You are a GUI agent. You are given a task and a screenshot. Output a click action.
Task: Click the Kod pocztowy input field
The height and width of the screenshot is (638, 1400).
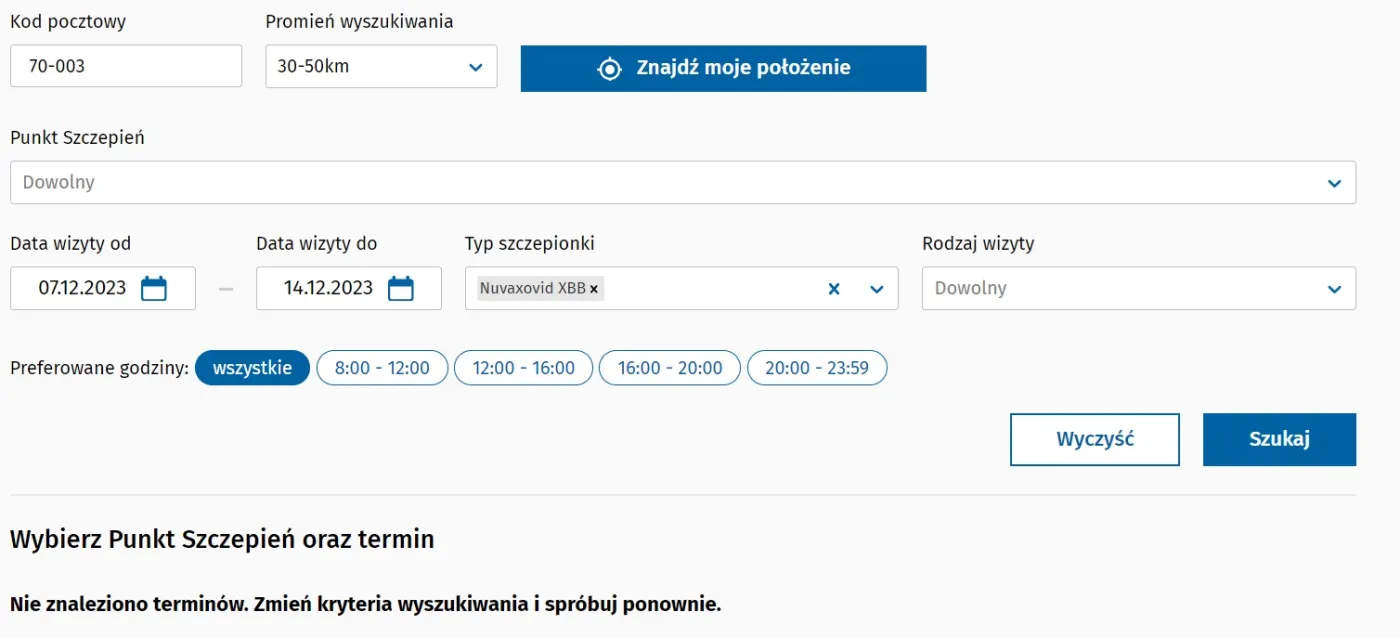[126, 67]
